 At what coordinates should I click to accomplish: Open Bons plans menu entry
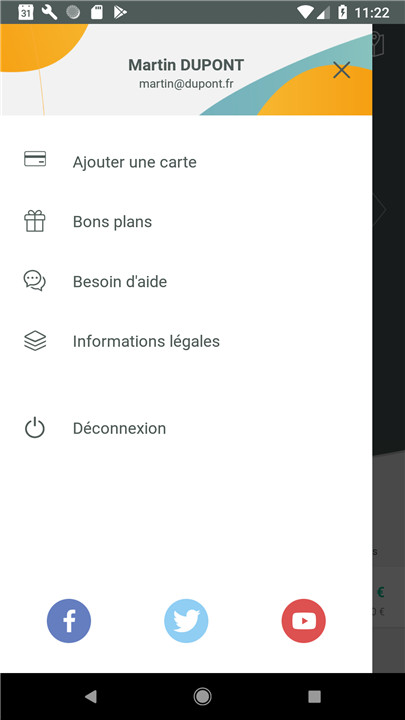click(x=186, y=222)
